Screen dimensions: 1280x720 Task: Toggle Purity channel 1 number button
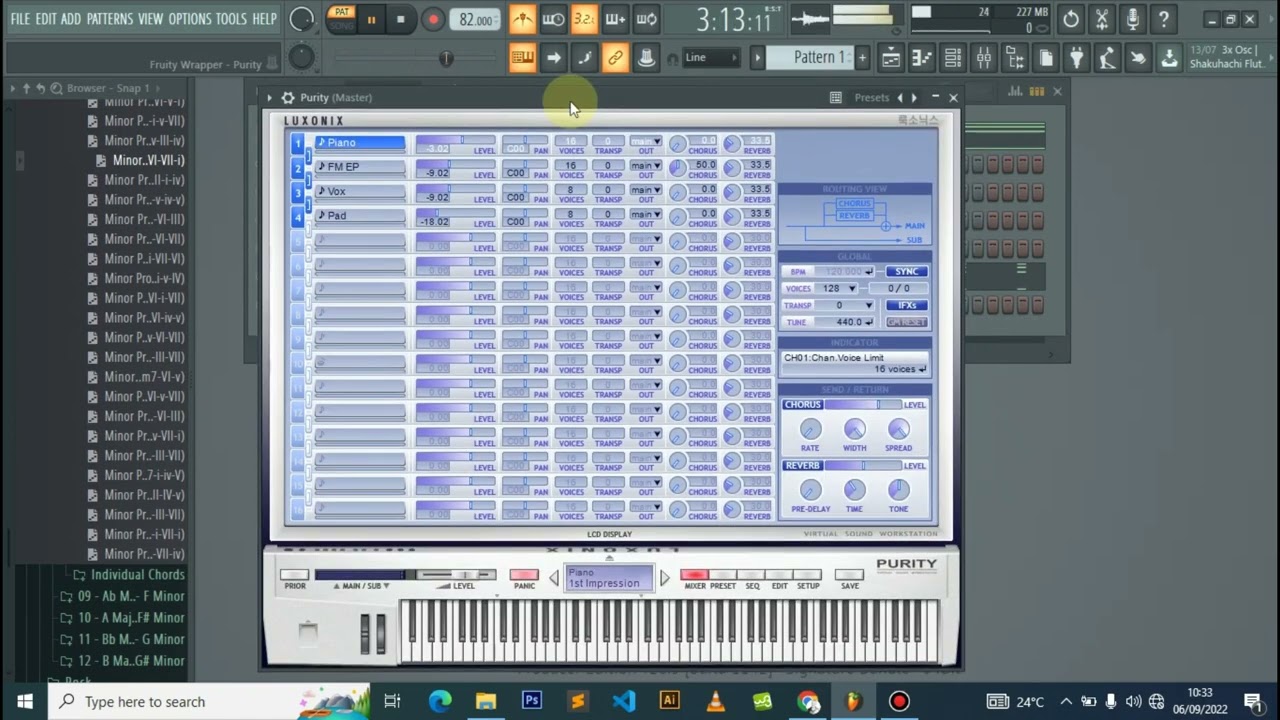[297, 144]
